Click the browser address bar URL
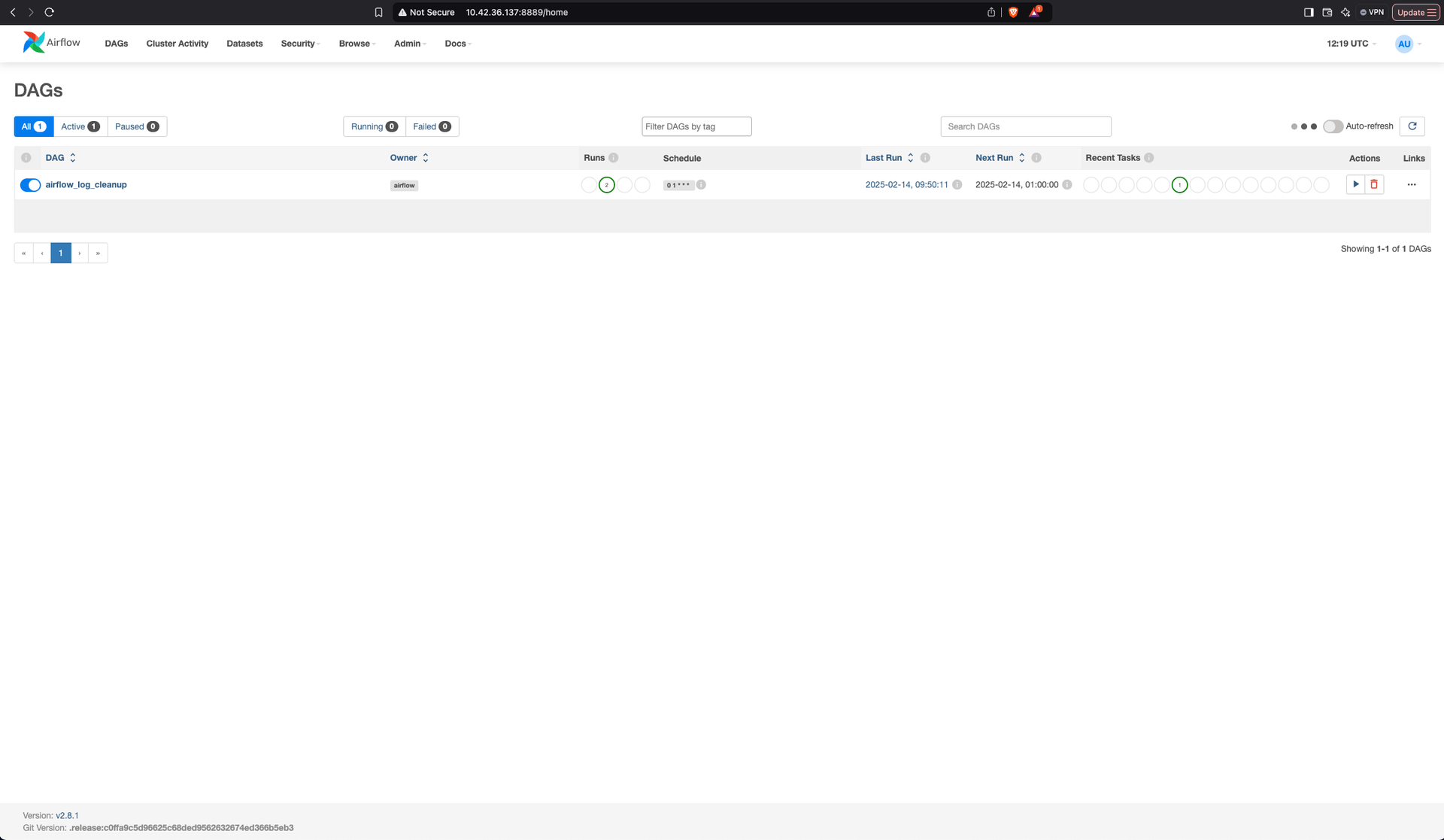The image size is (1444, 840). click(x=517, y=12)
